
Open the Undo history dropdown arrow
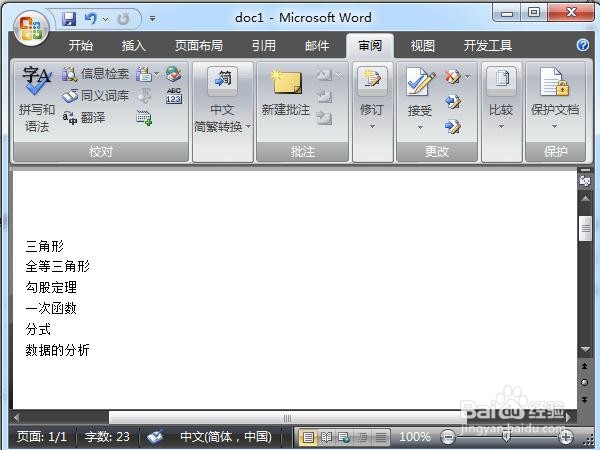point(105,19)
